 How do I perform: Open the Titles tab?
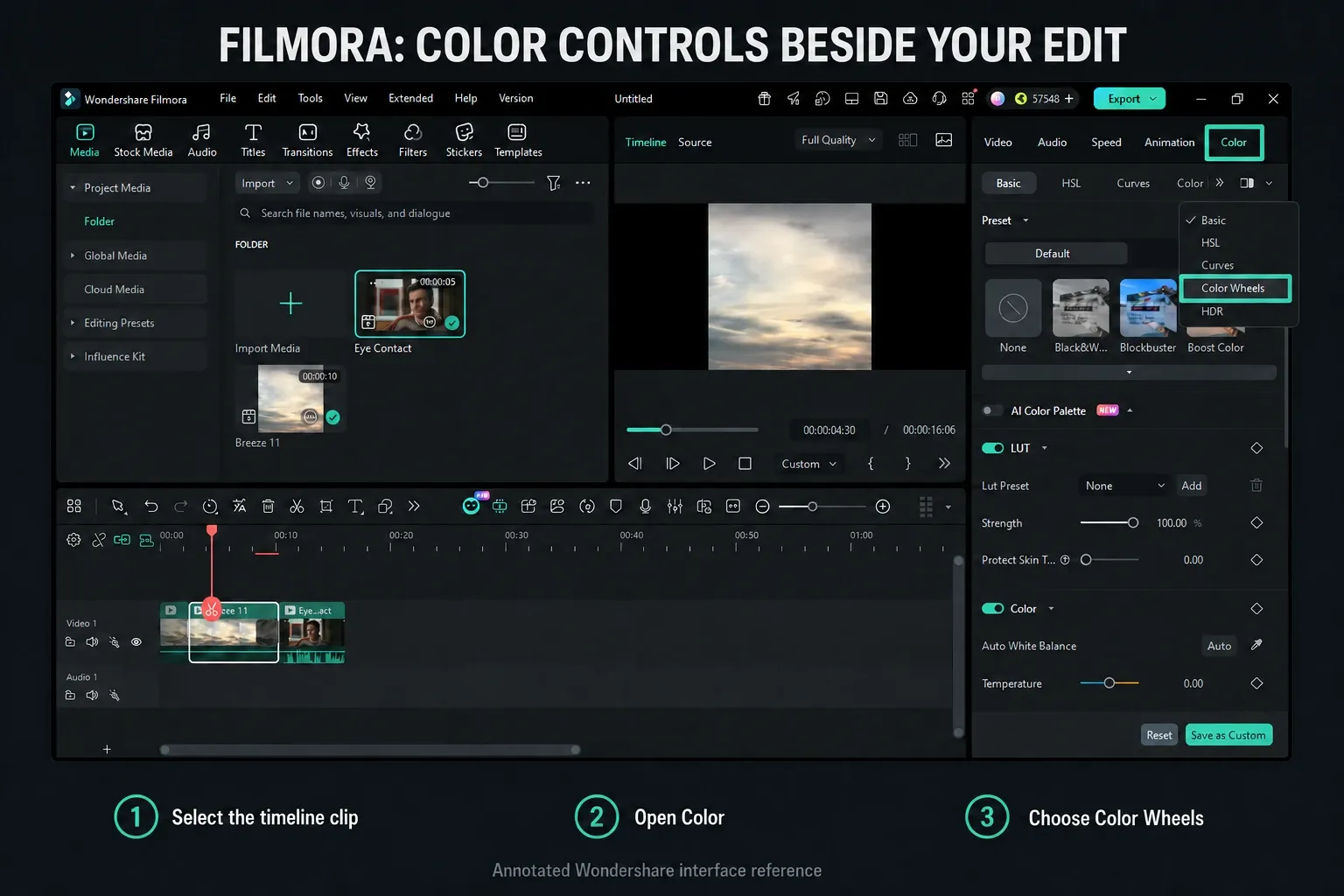pos(253,141)
